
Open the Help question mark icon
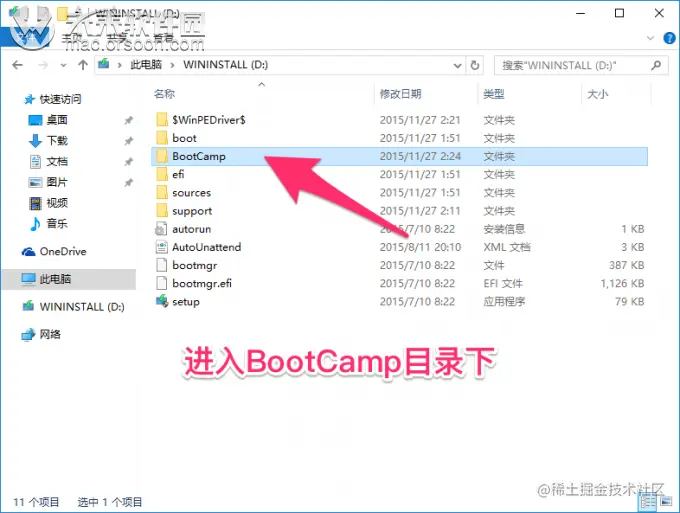coord(669,38)
